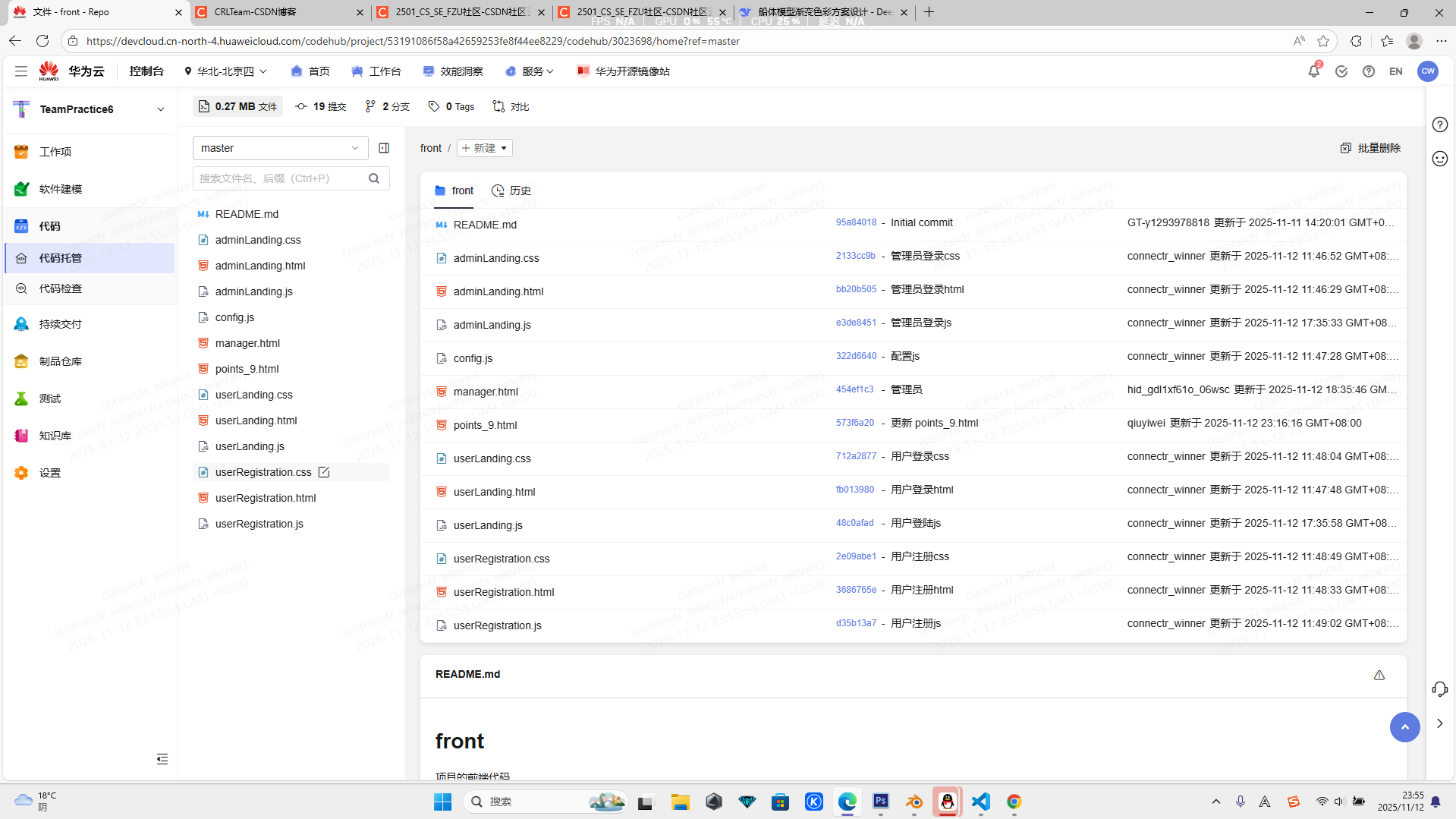Open the 服务 dropdown menu

point(530,71)
